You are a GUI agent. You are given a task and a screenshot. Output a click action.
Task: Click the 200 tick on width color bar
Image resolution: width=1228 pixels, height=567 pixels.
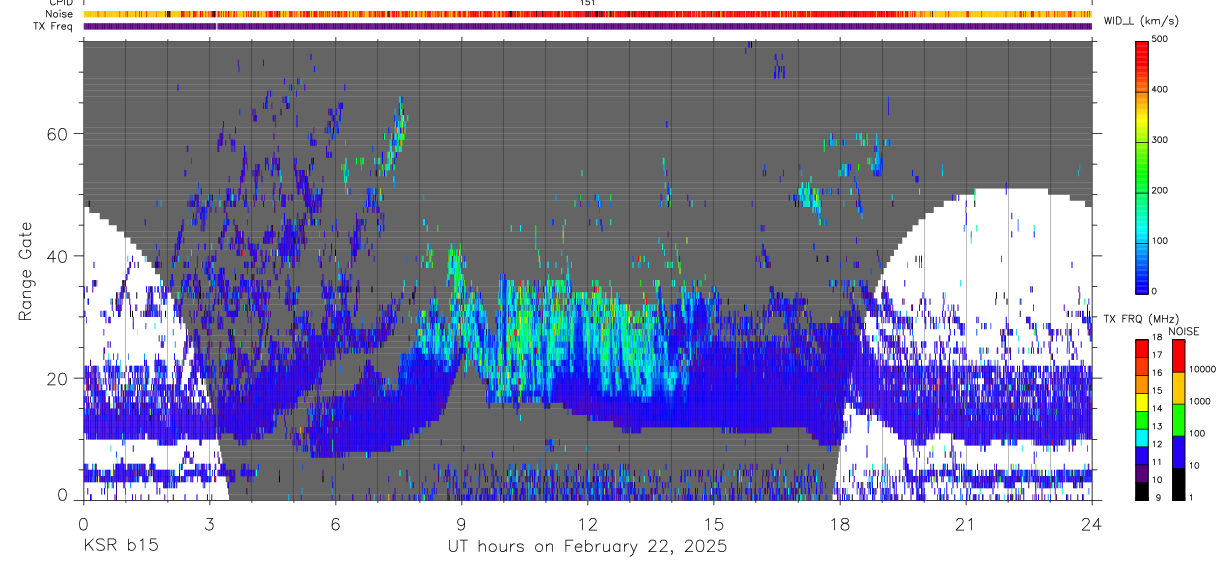point(1160,190)
